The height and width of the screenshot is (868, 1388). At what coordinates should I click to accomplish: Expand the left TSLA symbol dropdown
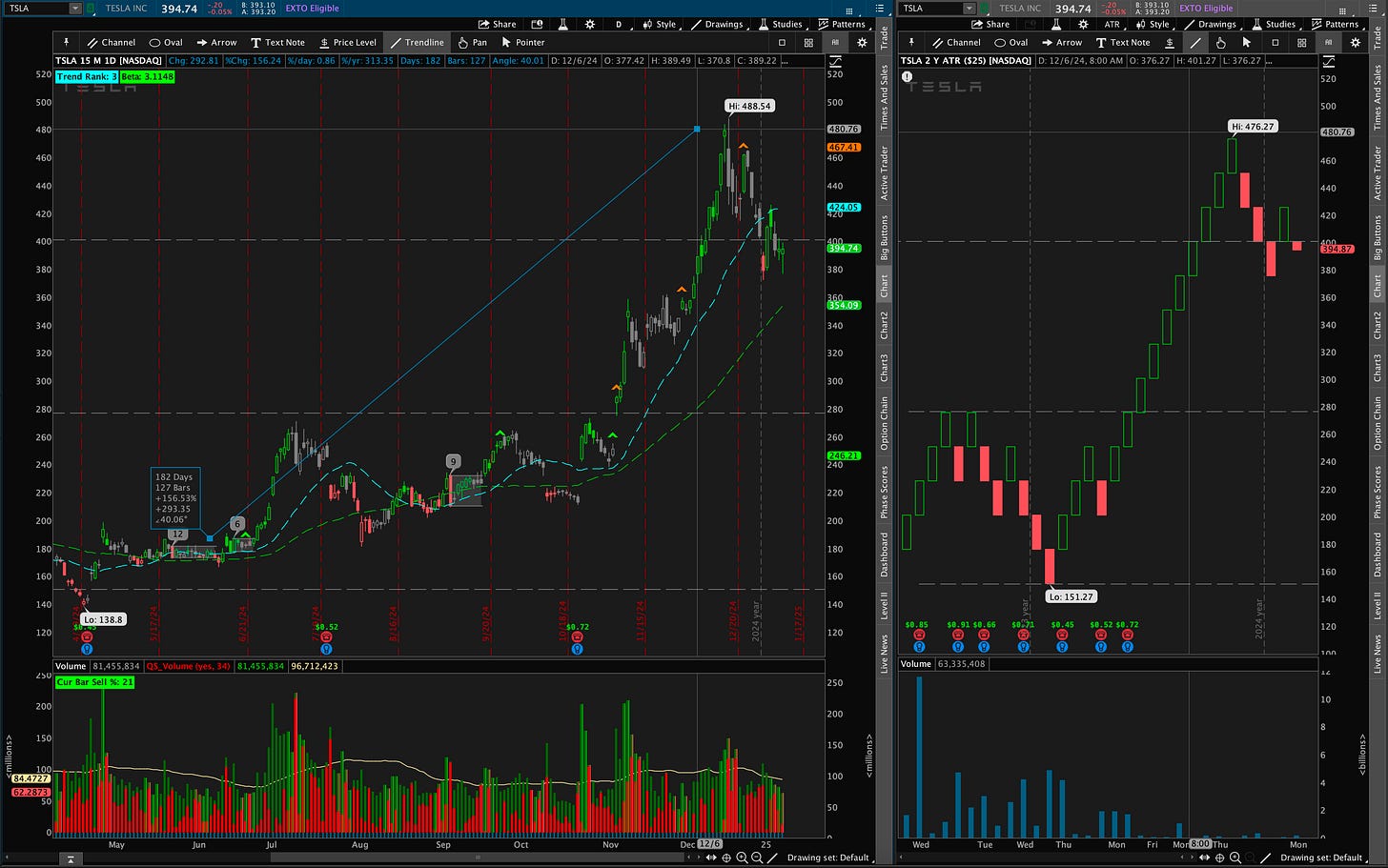point(75,8)
